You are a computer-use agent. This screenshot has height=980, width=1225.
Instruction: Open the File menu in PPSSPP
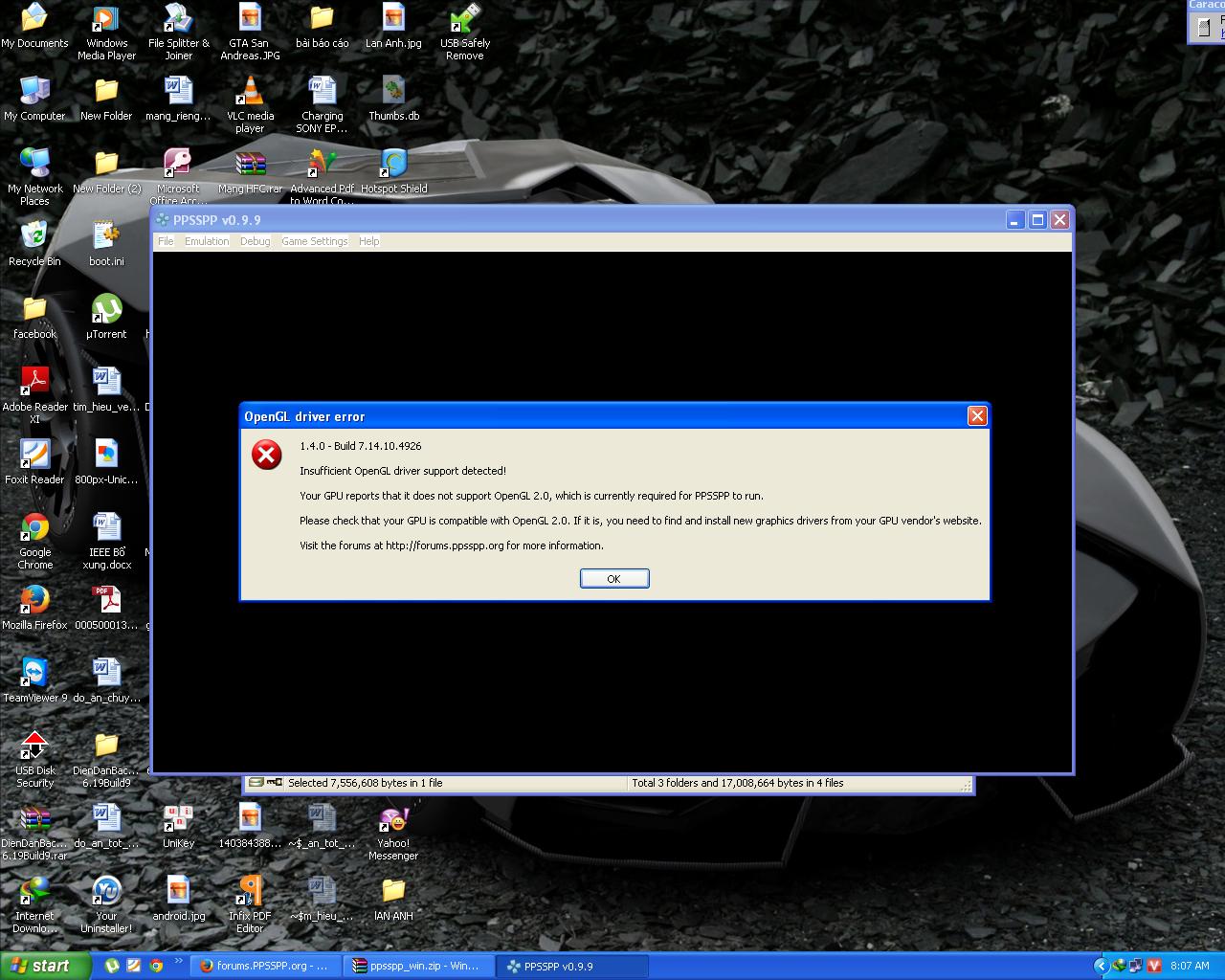pyautogui.click(x=166, y=241)
